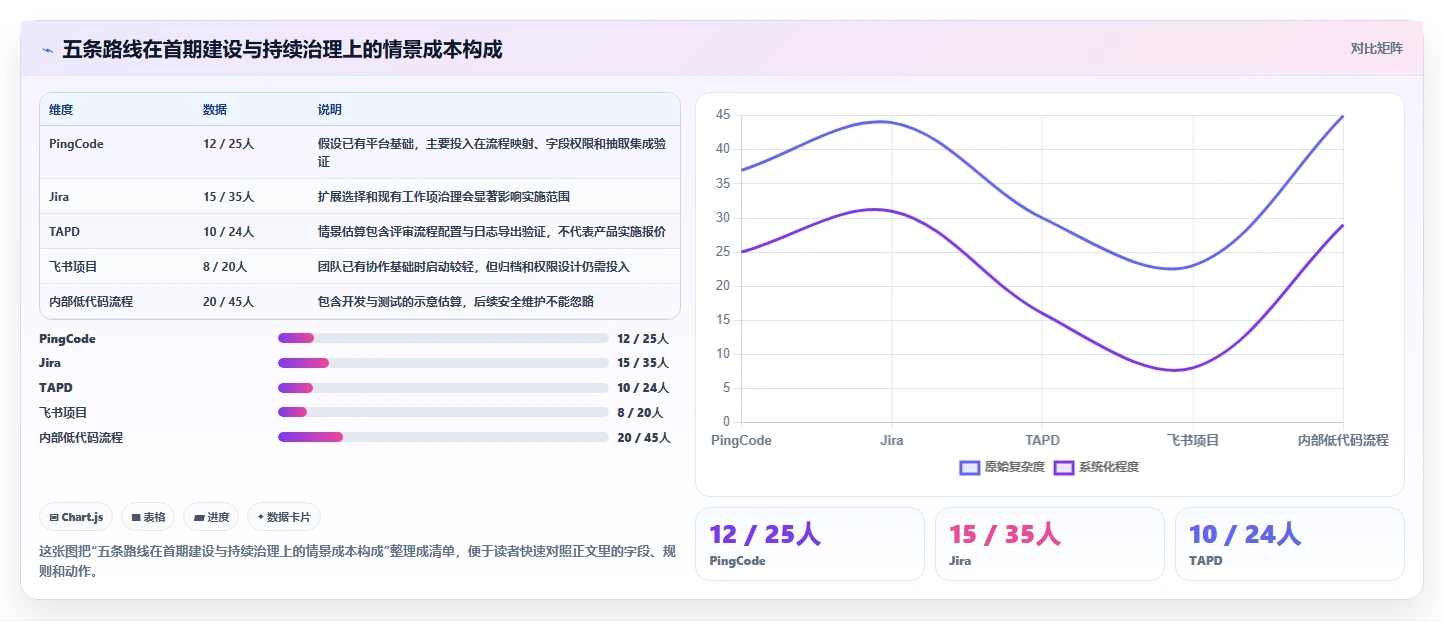This screenshot has height=621, width=1444.
Task: Toggle the 原始复杂度 legend entry
Action: coord(1002,467)
